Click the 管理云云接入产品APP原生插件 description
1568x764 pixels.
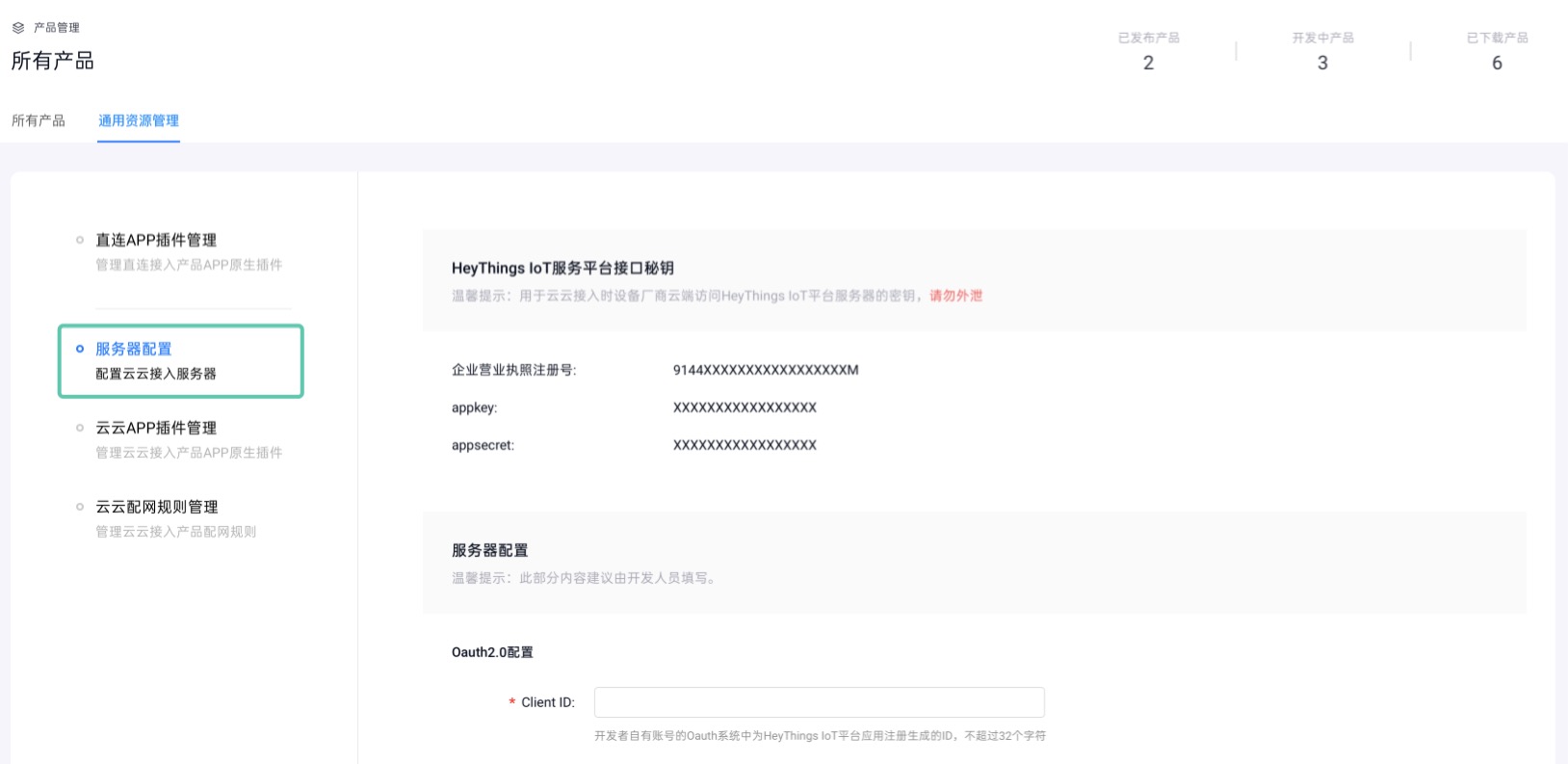(189, 453)
